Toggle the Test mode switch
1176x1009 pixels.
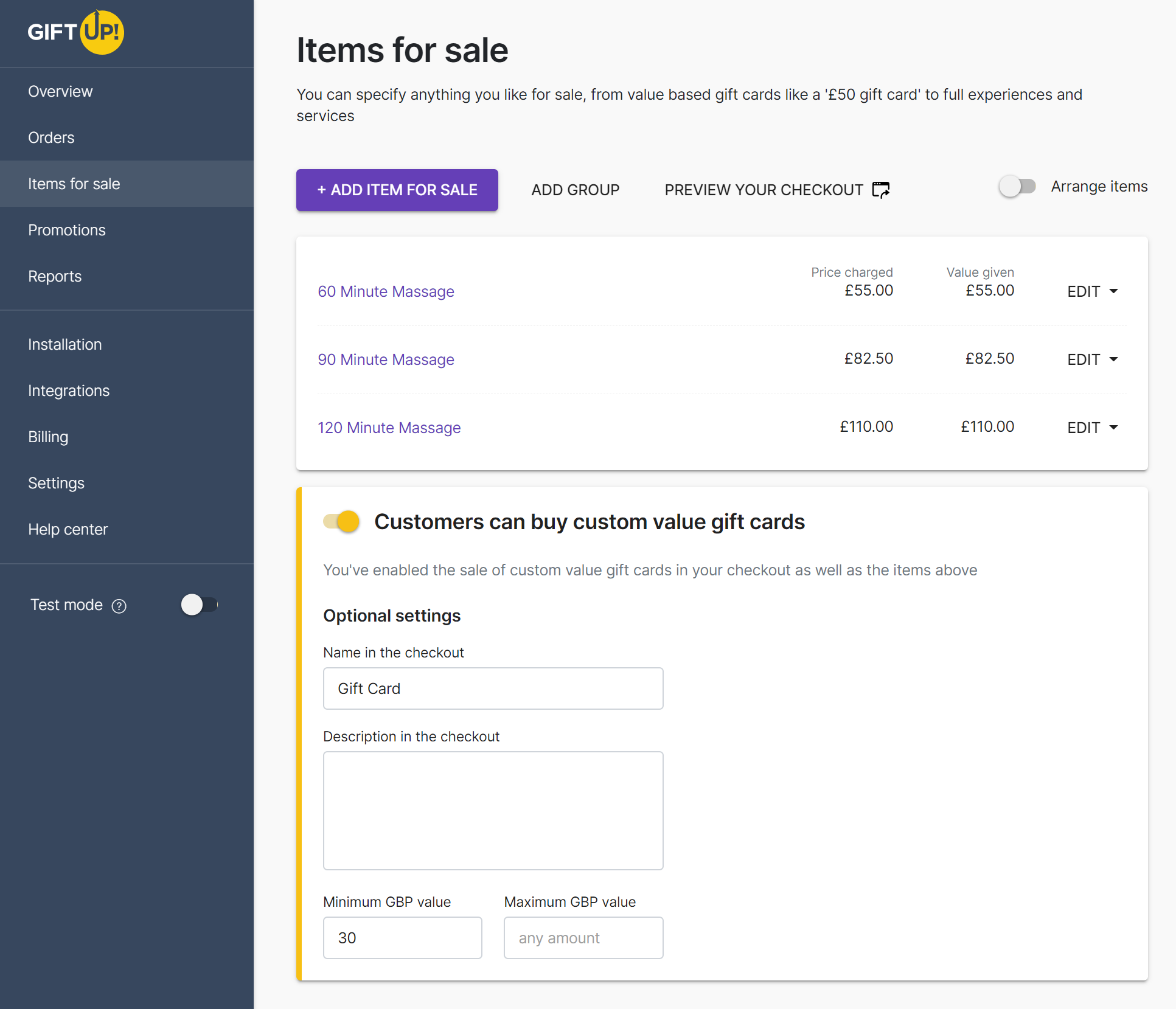[200, 605]
